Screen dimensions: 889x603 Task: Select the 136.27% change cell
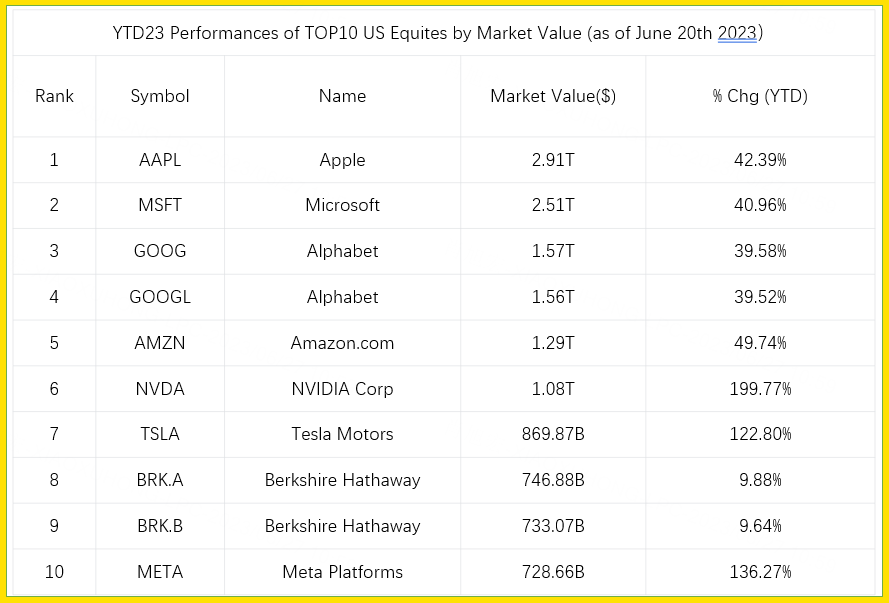point(760,572)
